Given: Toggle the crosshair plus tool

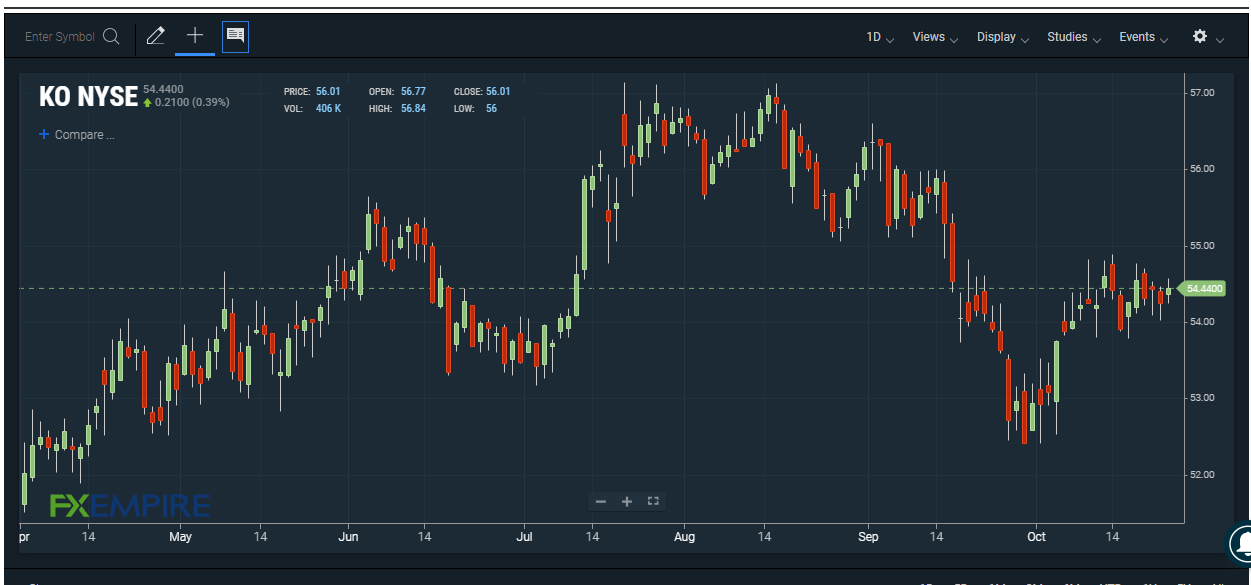Looking at the screenshot, I should (x=195, y=36).
